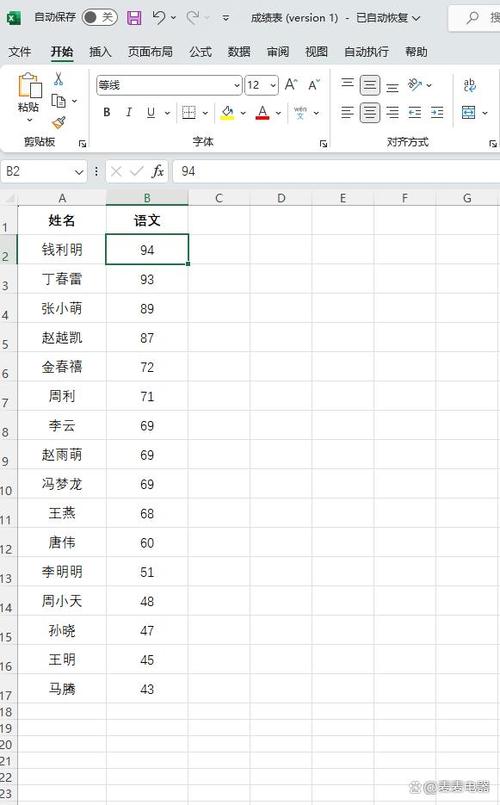Decrease the cell indent
The image size is (500, 805).
point(415,112)
